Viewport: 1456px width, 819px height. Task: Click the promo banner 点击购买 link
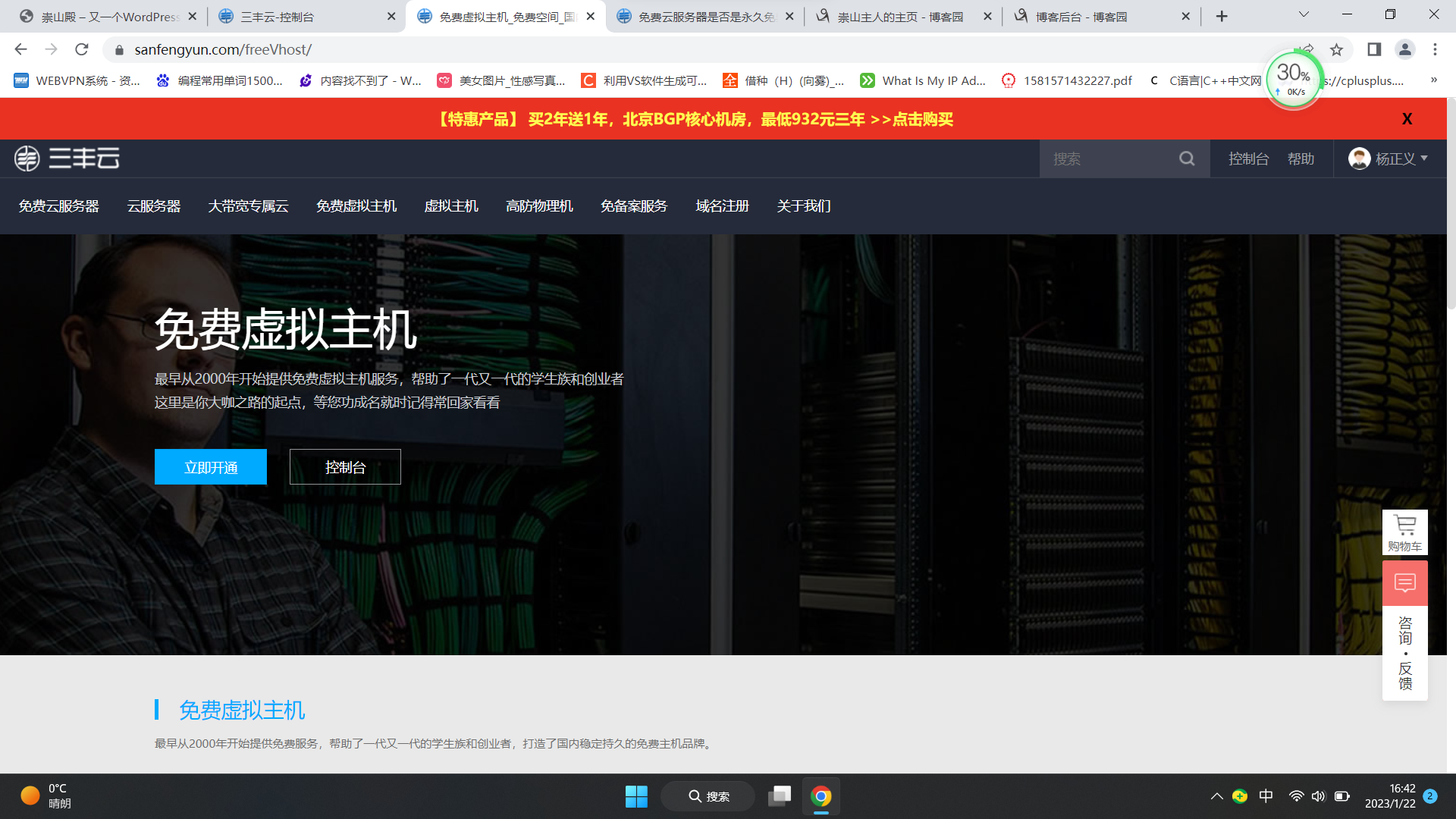[x=922, y=119]
